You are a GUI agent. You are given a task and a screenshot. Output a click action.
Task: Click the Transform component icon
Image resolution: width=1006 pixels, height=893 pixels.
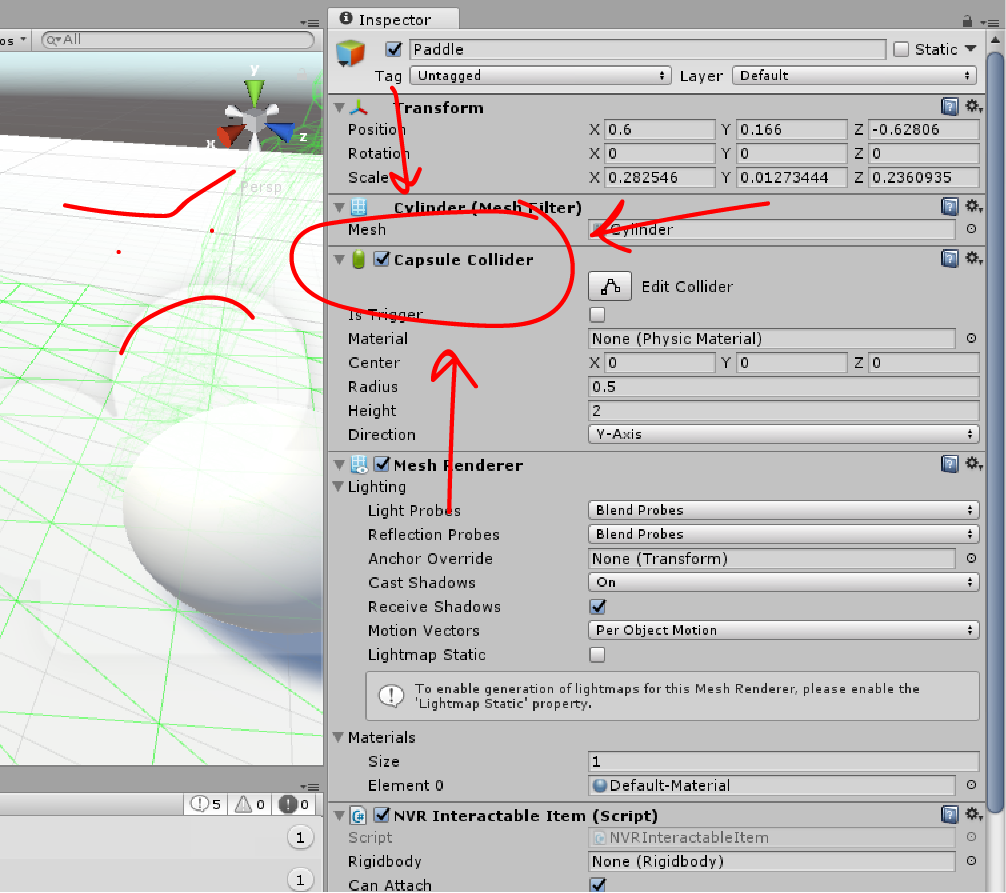358,107
